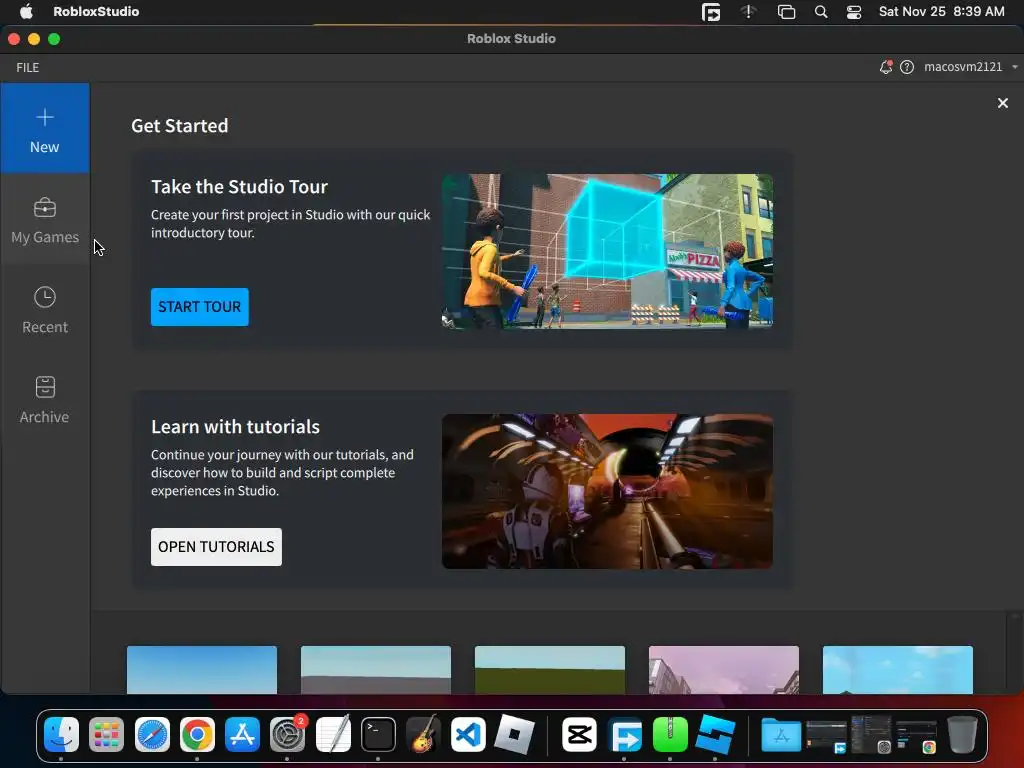Click the gray Roblox icon in dock

514,735
